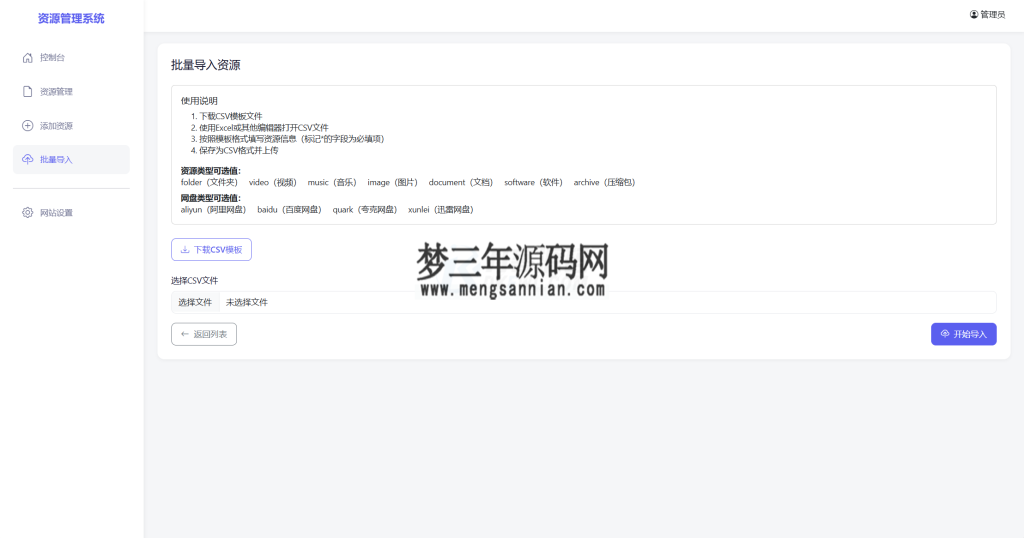Click the 资源类型可选值 label
Viewport: 1024px width, 538px height.
coord(211,171)
